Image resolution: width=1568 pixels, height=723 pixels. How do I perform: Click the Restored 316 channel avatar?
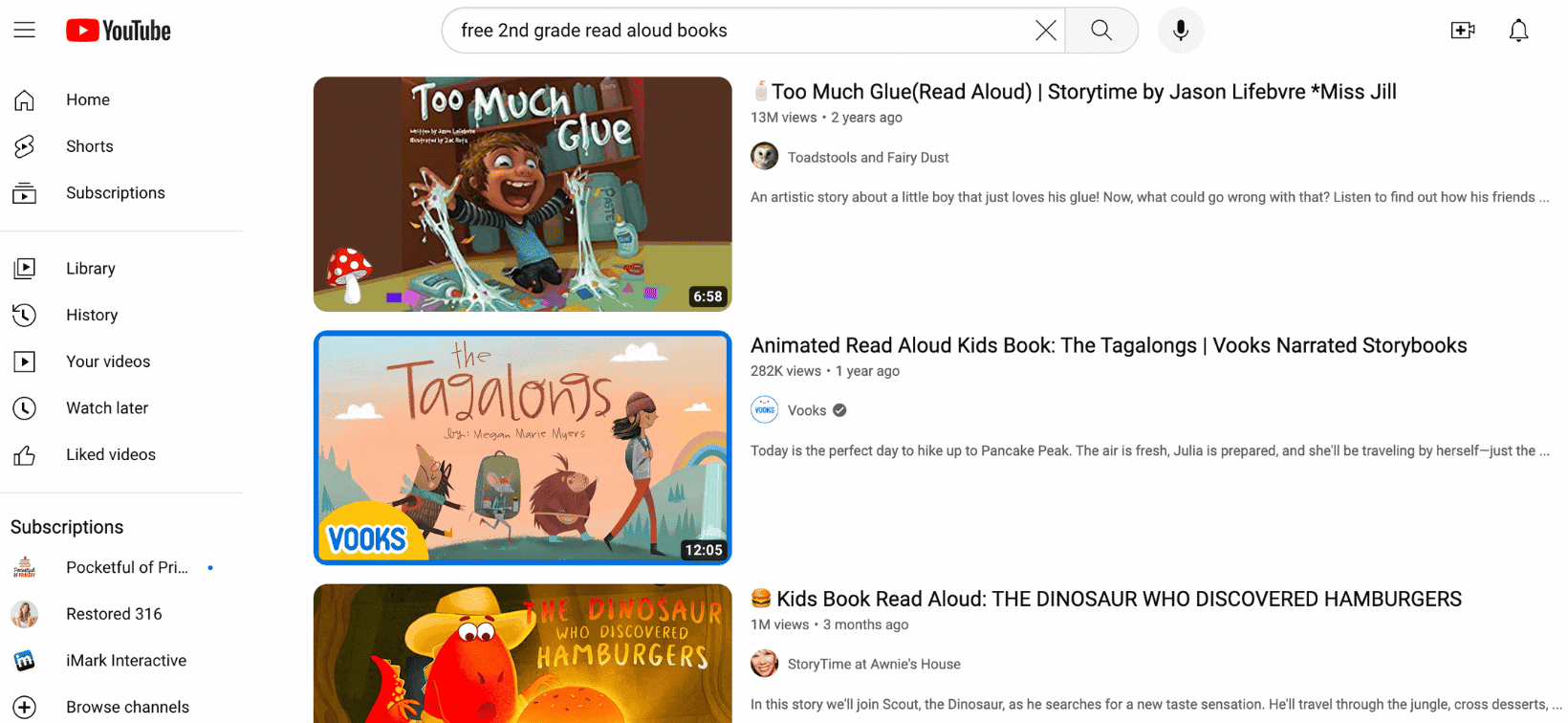tap(25, 614)
